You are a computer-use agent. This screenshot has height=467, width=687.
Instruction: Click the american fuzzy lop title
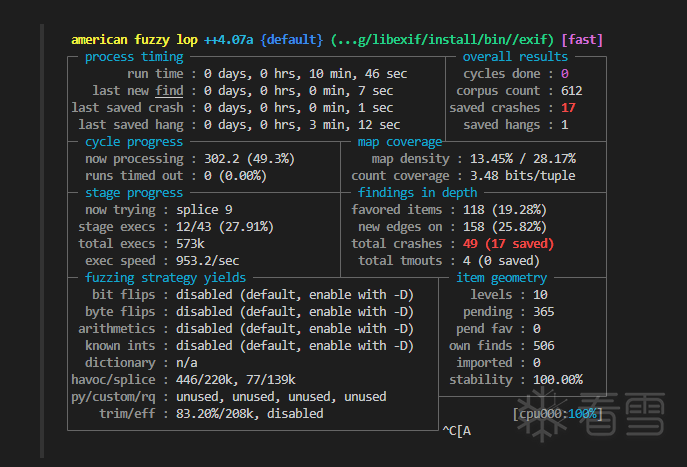pos(135,40)
